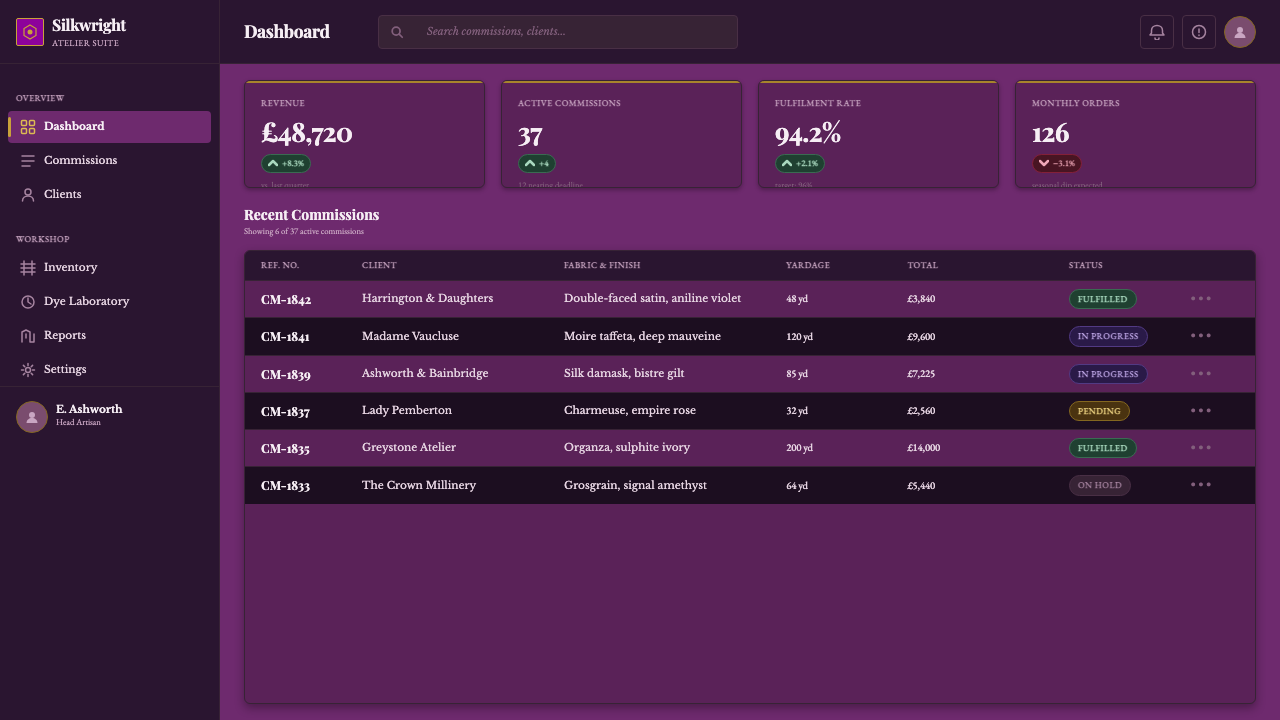Open ellipsis menu for The Crown Millinery

[1201, 485]
